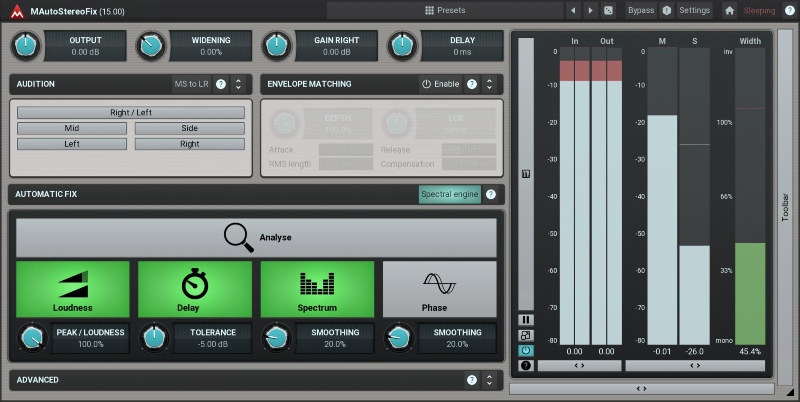Screen dimensions: 800x402
Task: Toggle the Loudness fix button
Action: click(73, 290)
